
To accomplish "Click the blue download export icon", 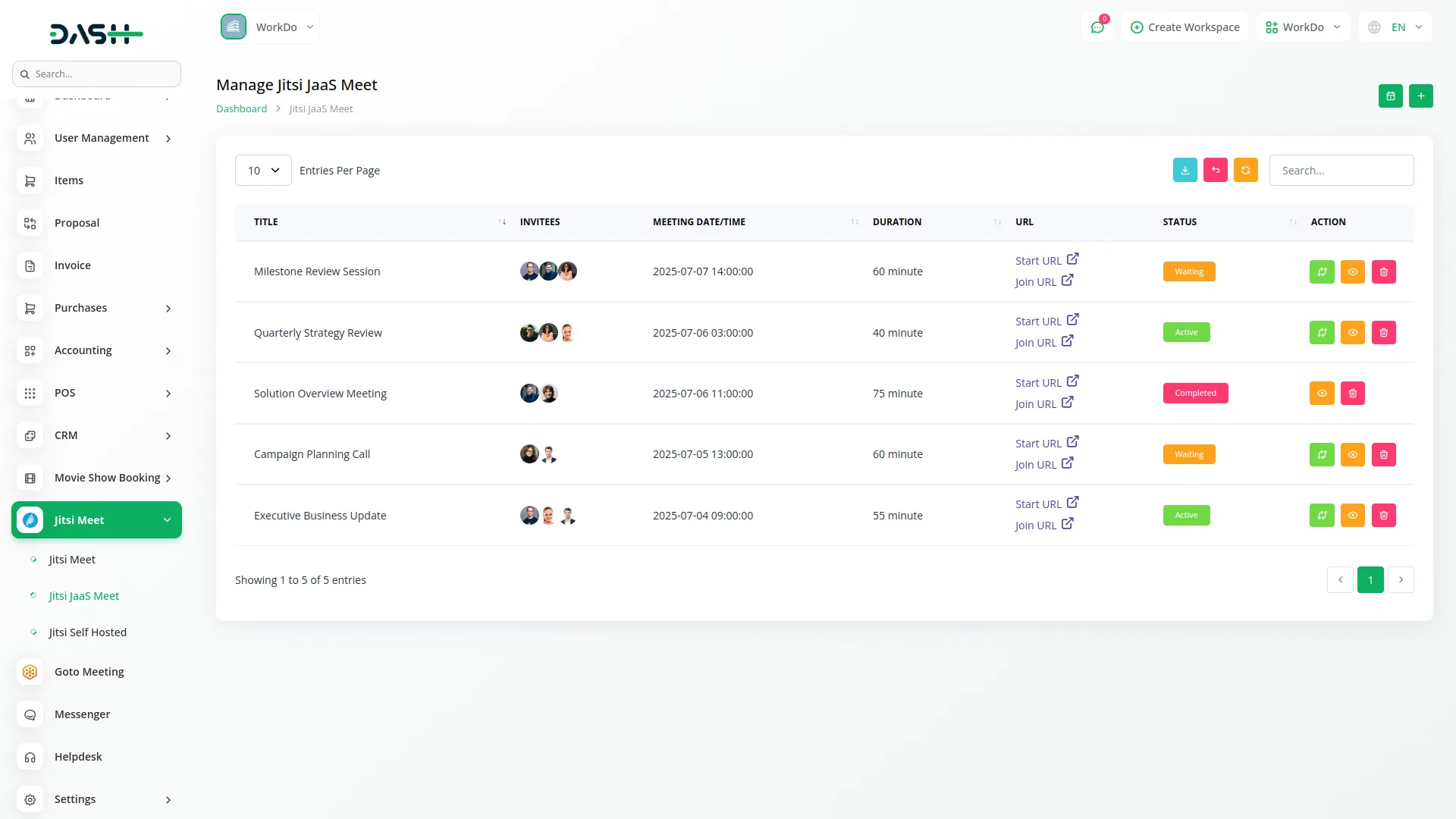I will click(1185, 170).
